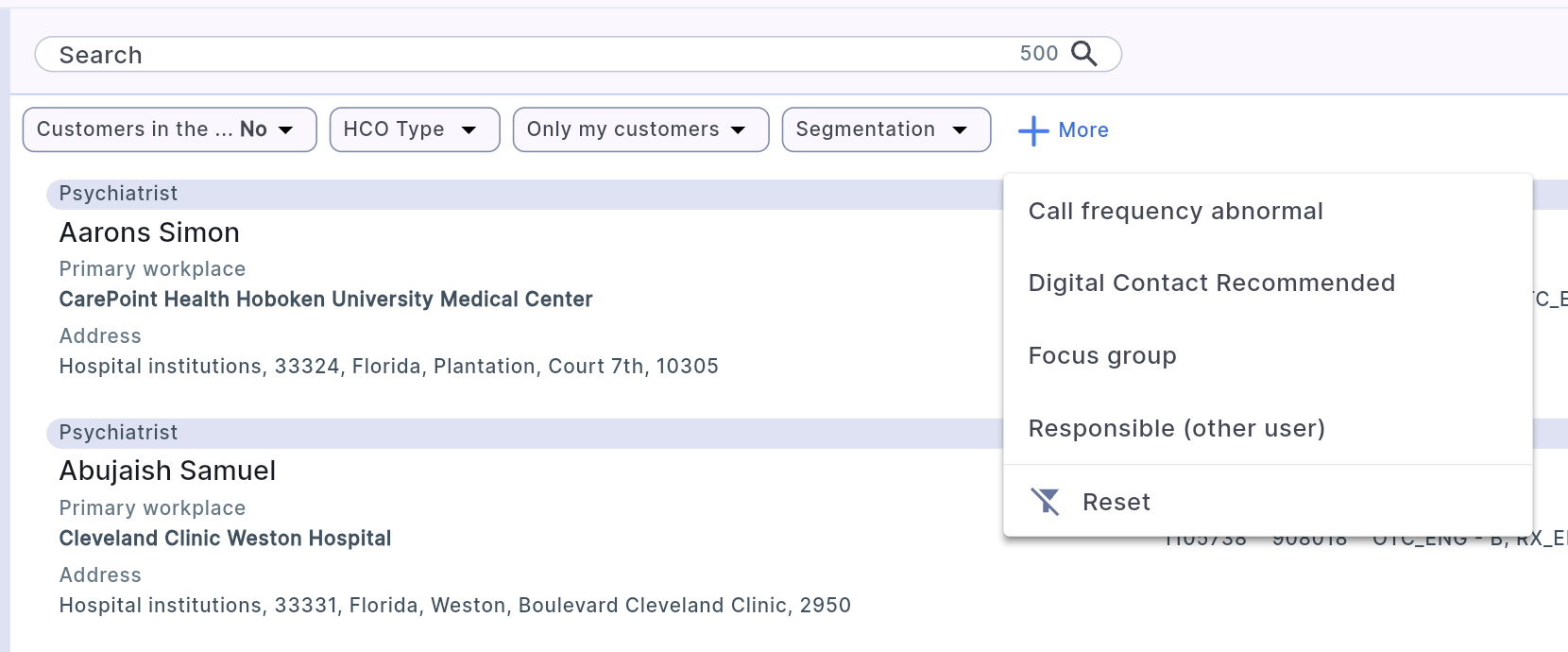The width and height of the screenshot is (1568, 652).
Task: Click the More filters link
Action: [x=1083, y=130]
